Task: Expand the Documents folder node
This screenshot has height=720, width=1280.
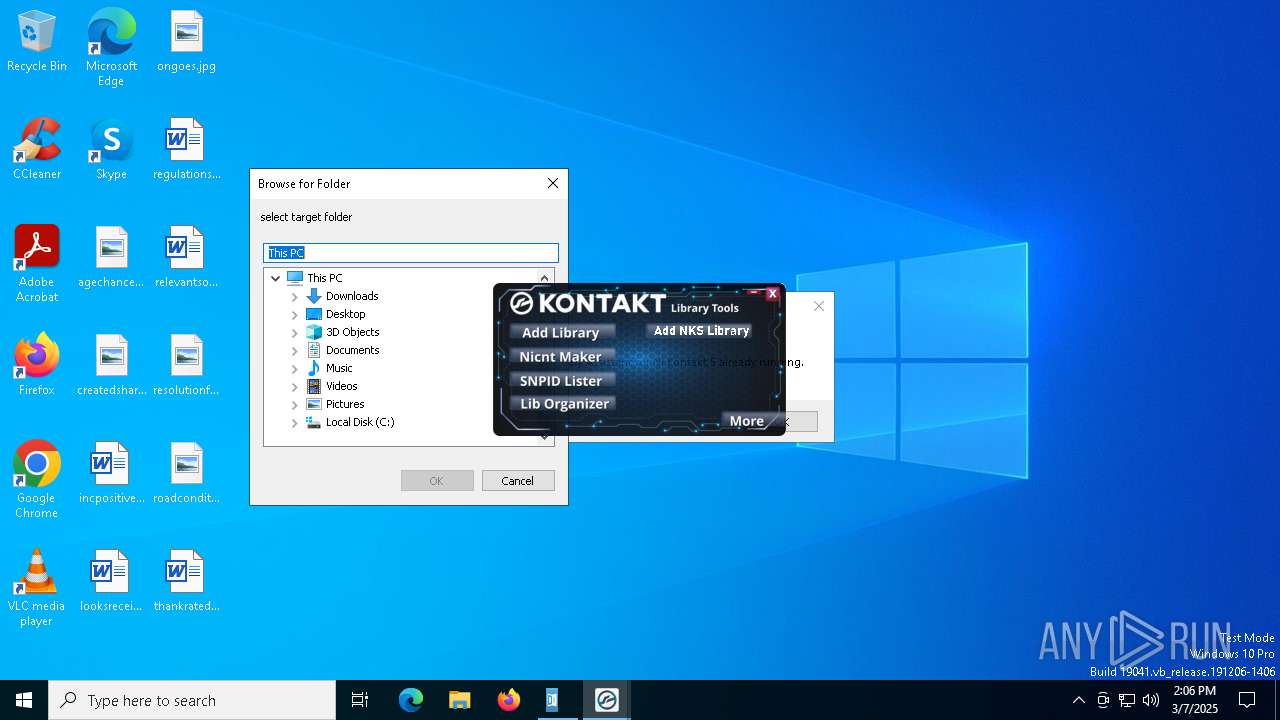Action: coord(295,351)
